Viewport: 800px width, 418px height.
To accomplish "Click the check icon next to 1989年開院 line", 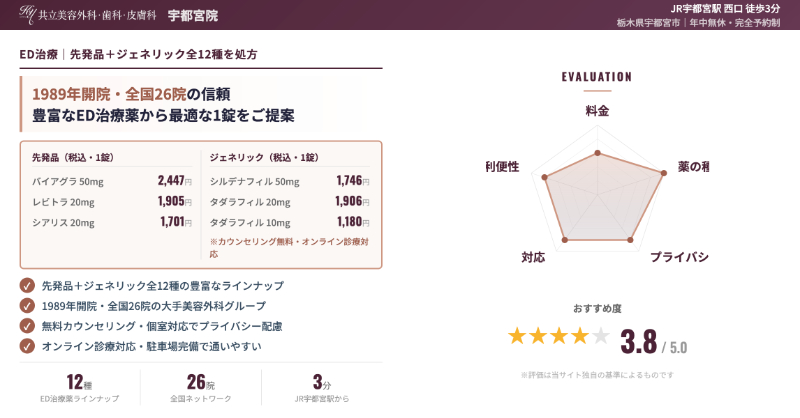I will click(27, 306).
